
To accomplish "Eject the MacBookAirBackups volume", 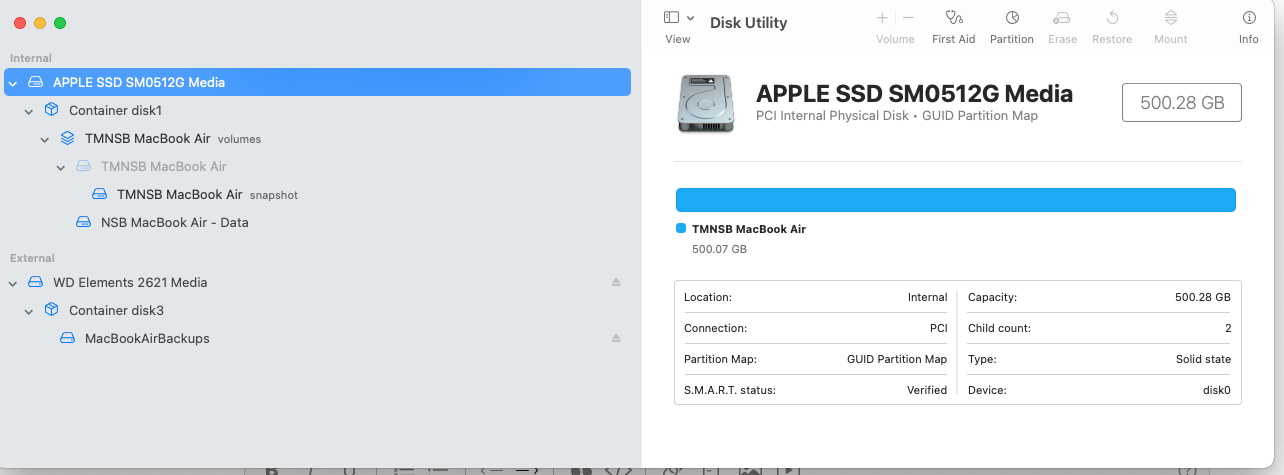I will coord(616,339).
